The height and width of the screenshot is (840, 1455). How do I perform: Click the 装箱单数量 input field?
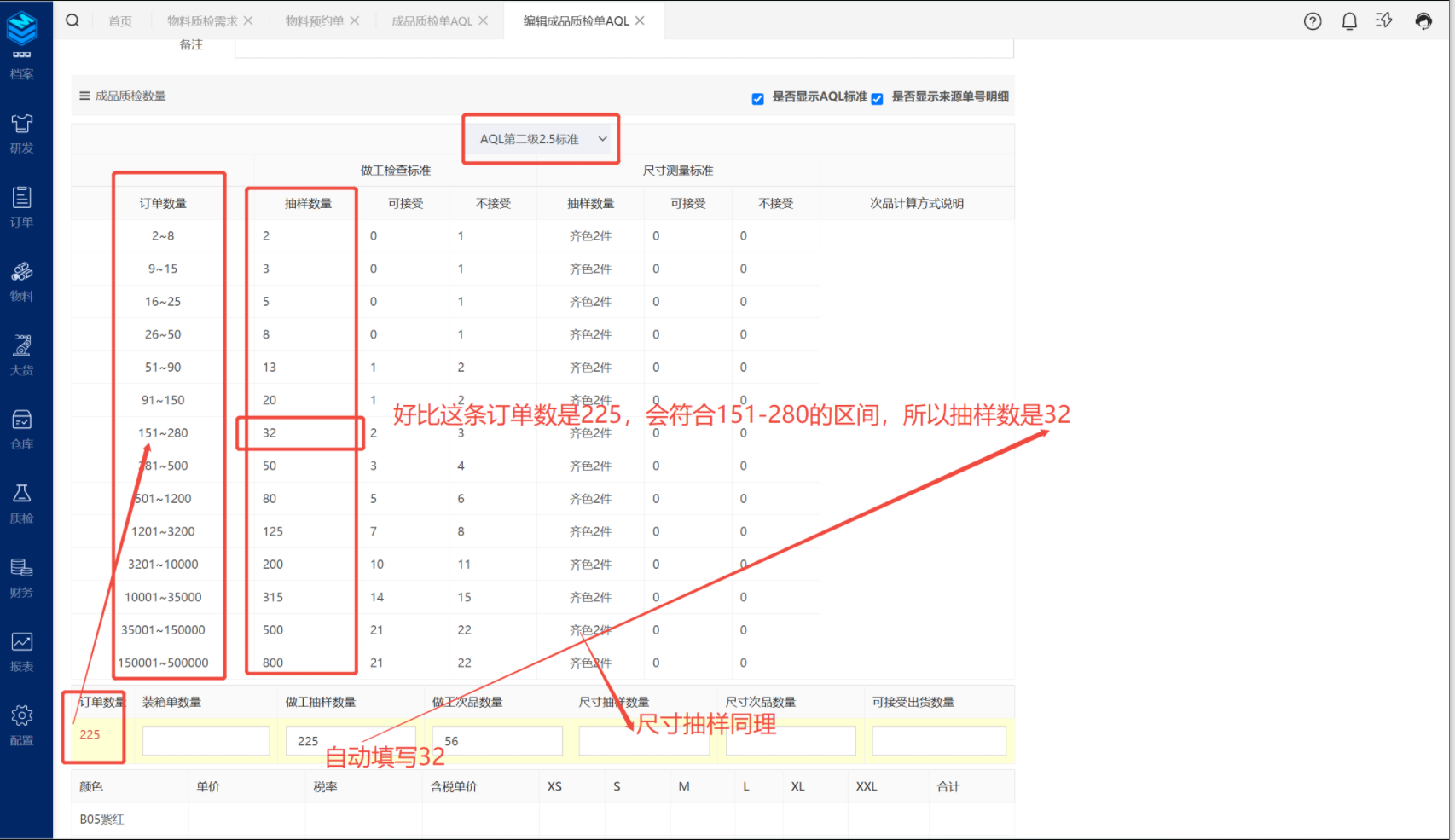coord(206,740)
